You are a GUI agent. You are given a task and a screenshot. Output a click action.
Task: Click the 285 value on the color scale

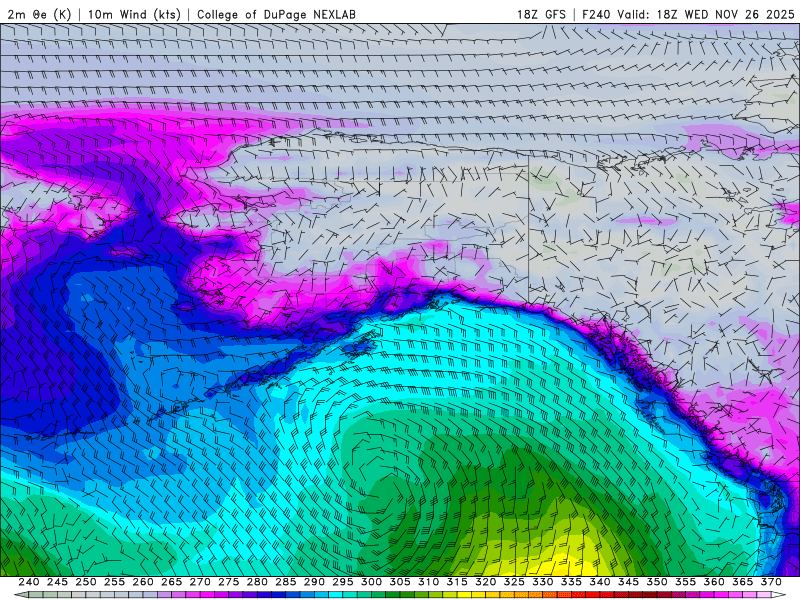click(286, 582)
